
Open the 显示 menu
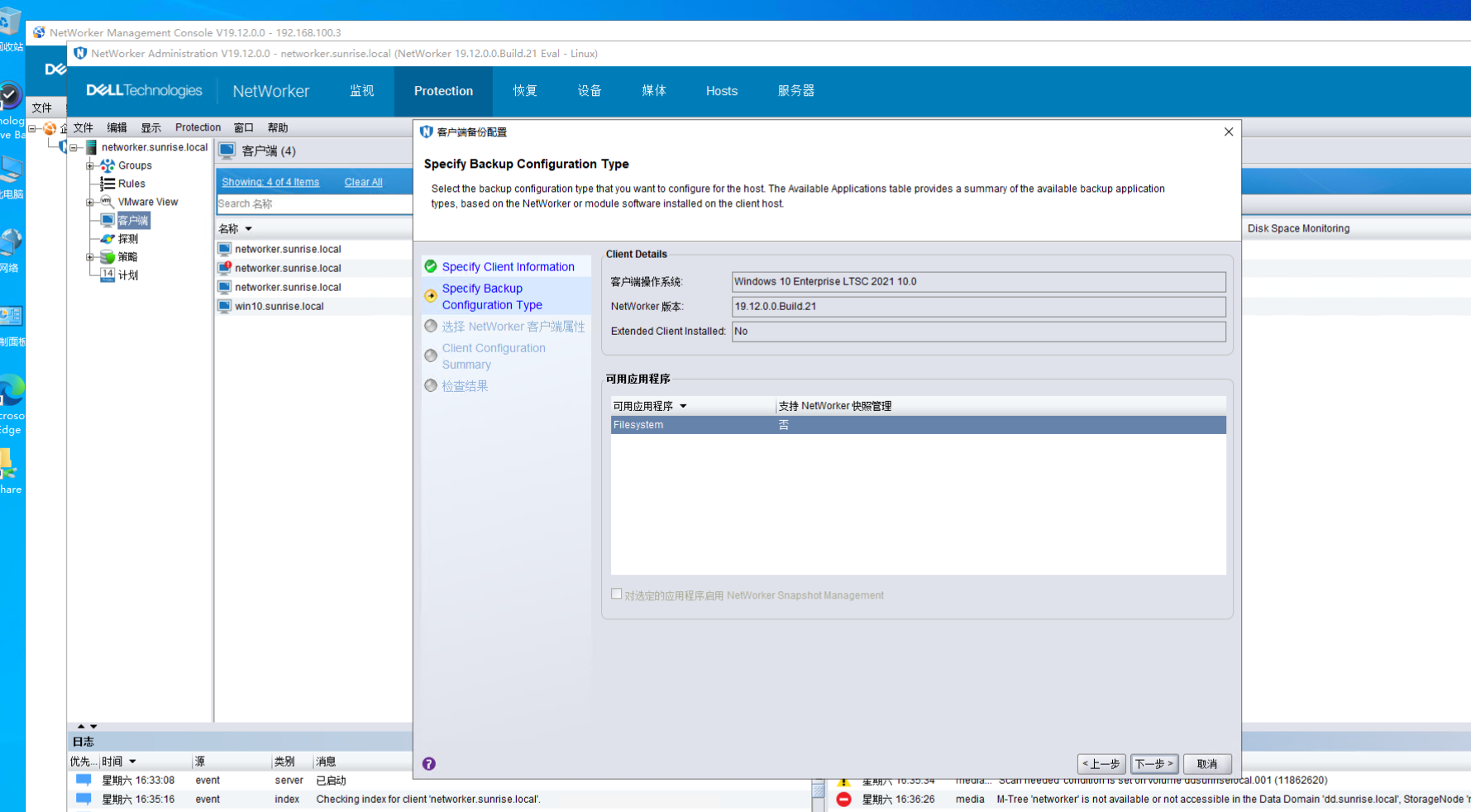(150, 127)
